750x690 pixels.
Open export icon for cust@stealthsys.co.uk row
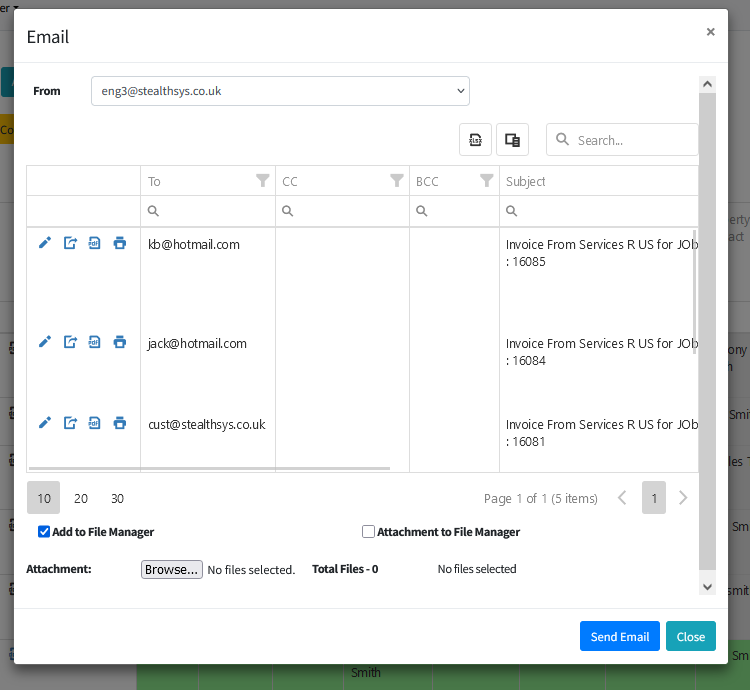click(x=70, y=423)
